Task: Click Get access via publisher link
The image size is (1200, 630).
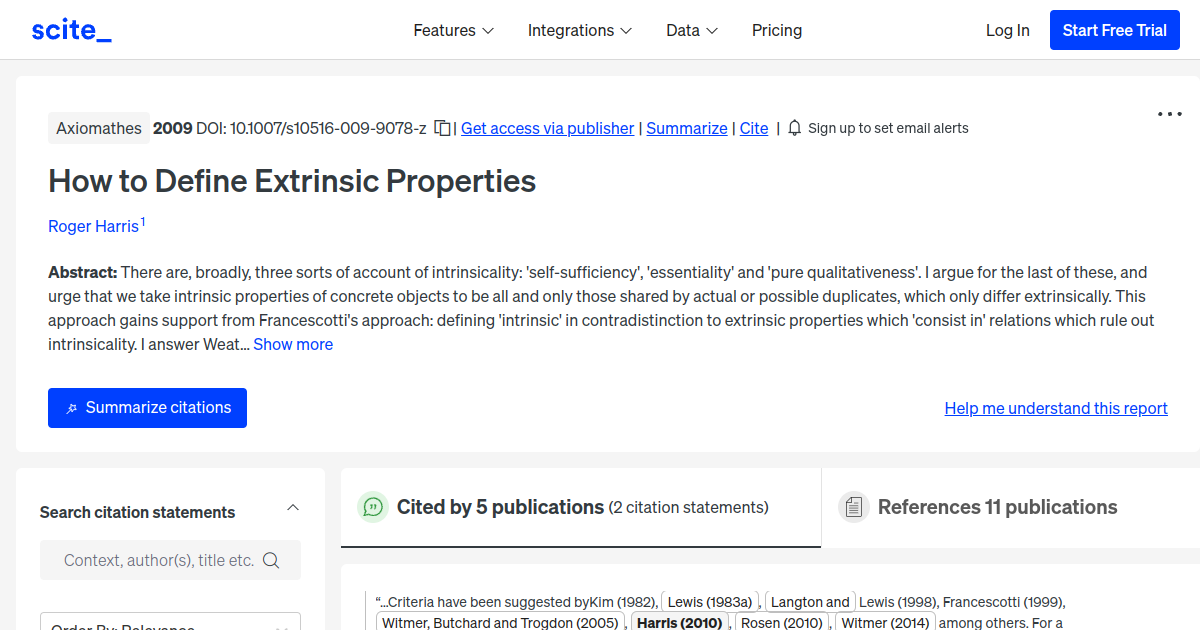Action: pyautogui.click(x=547, y=128)
